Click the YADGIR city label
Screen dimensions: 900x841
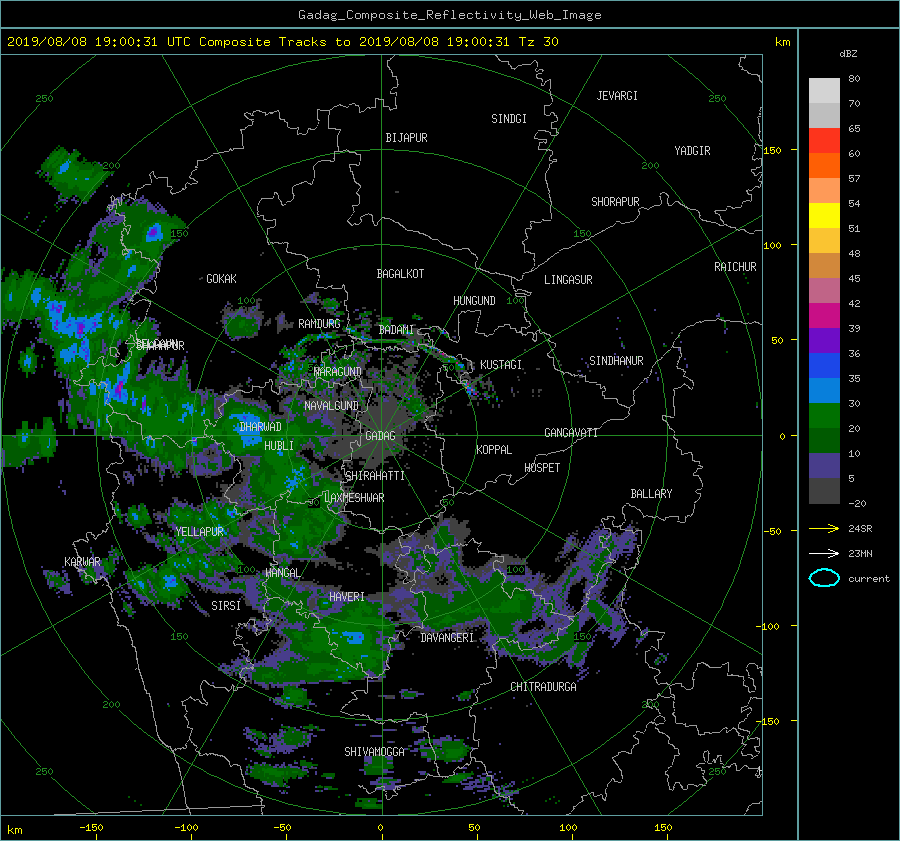(692, 151)
